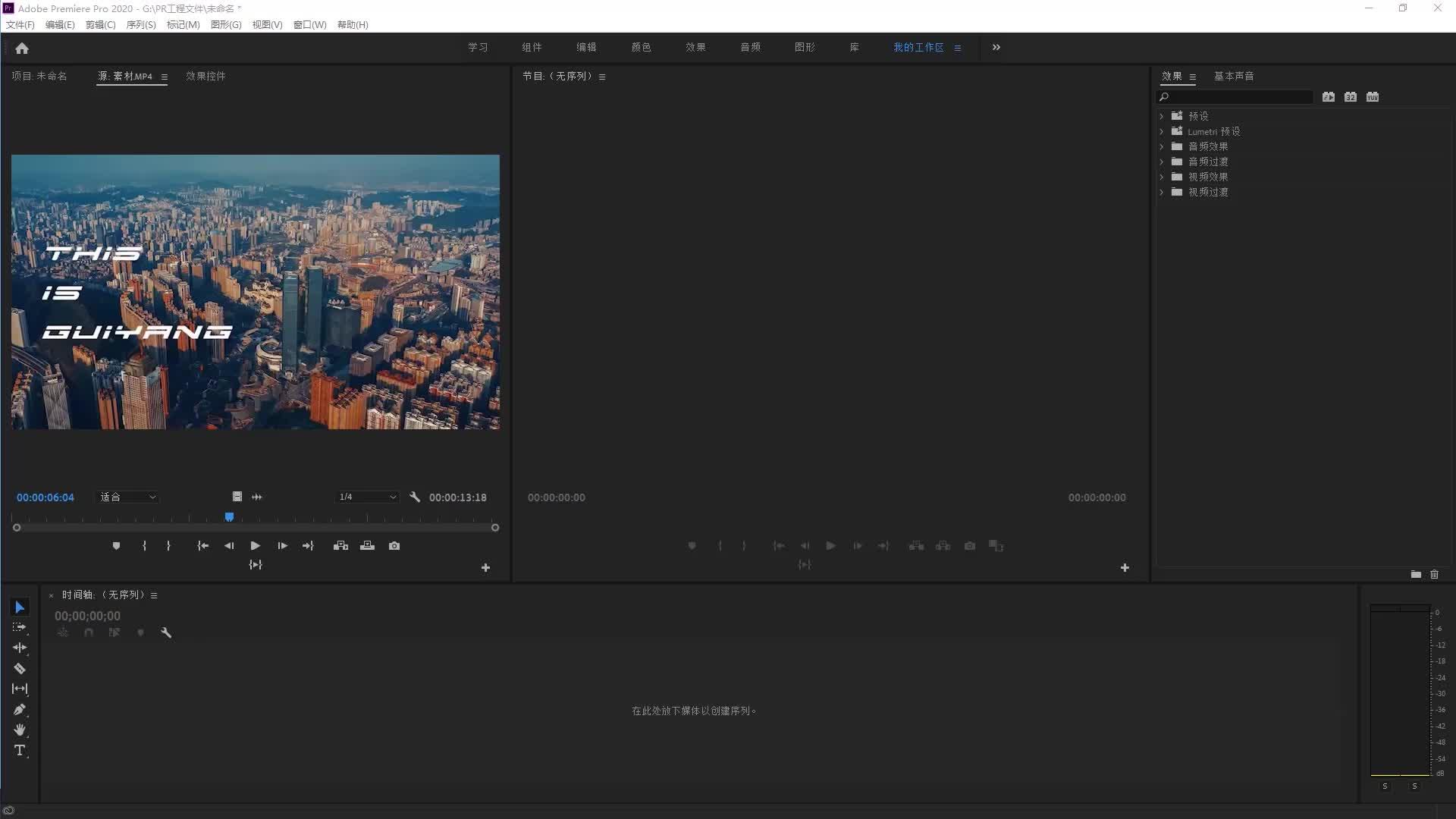Select the Pen tool

click(20, 710)
